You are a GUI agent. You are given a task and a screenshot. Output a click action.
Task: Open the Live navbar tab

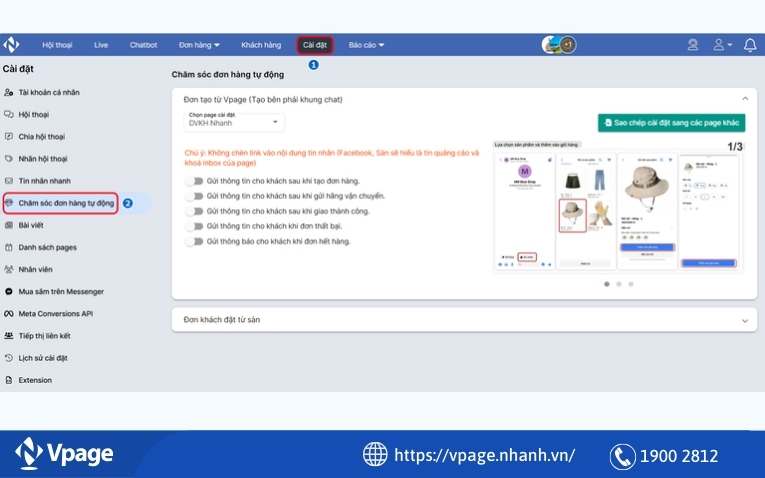pyautogui.click(x=101, y=45)
